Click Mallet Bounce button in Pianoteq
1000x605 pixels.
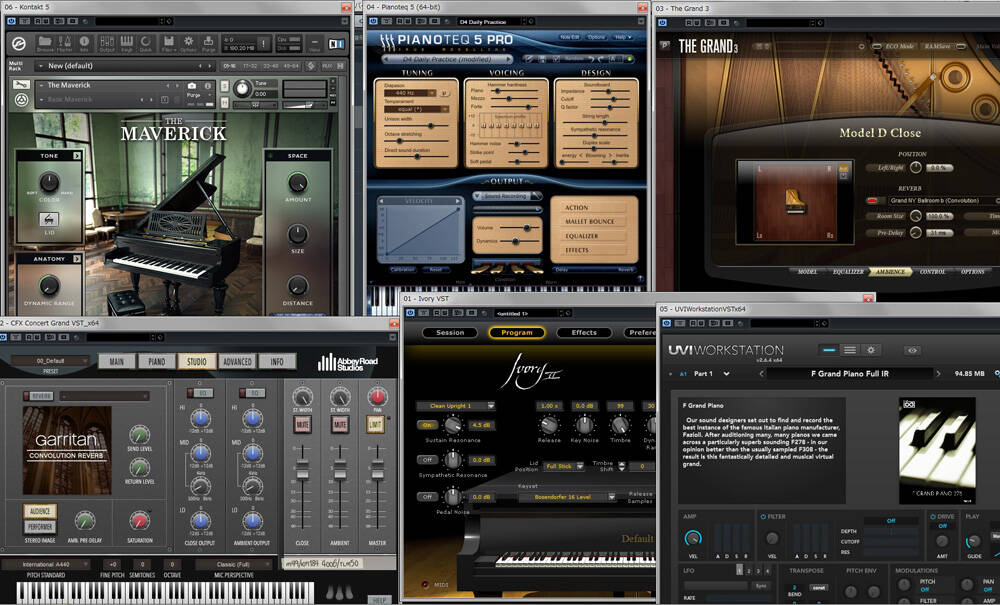594,222
